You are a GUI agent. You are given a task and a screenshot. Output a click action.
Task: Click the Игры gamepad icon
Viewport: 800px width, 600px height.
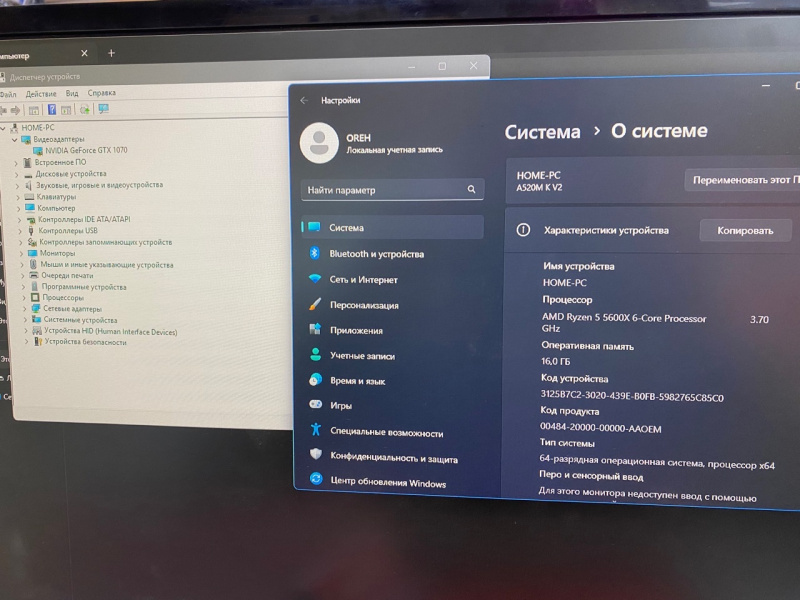[316, 404]
